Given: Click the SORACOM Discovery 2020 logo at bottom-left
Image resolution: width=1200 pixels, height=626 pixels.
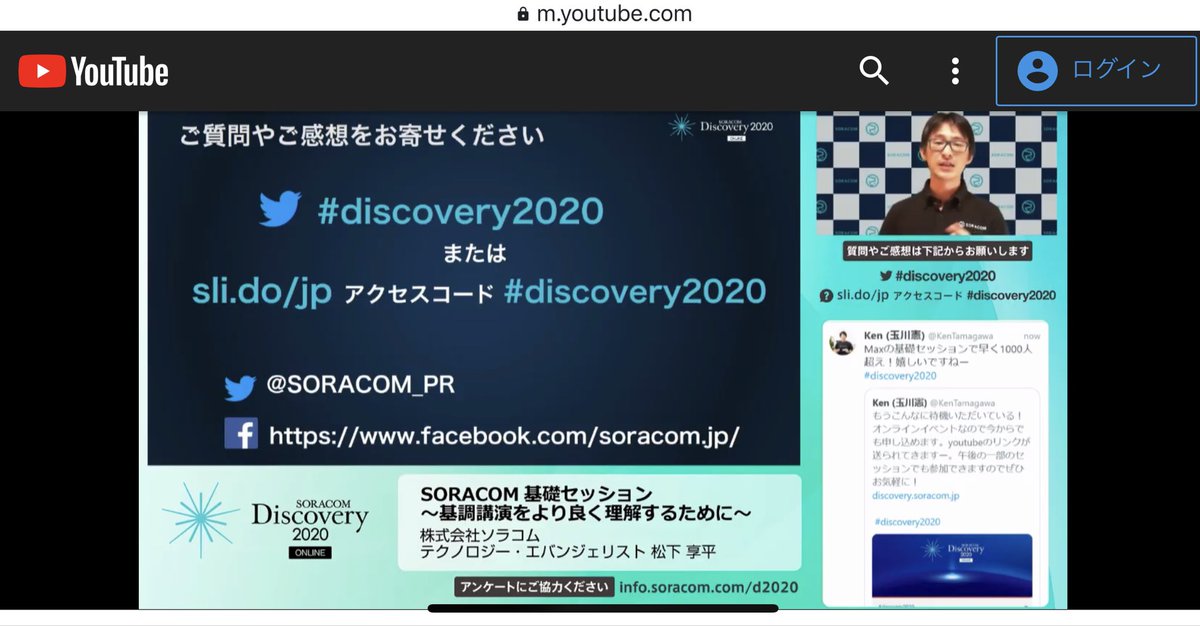Looking at the screenshot, I should tap(266, 521).
